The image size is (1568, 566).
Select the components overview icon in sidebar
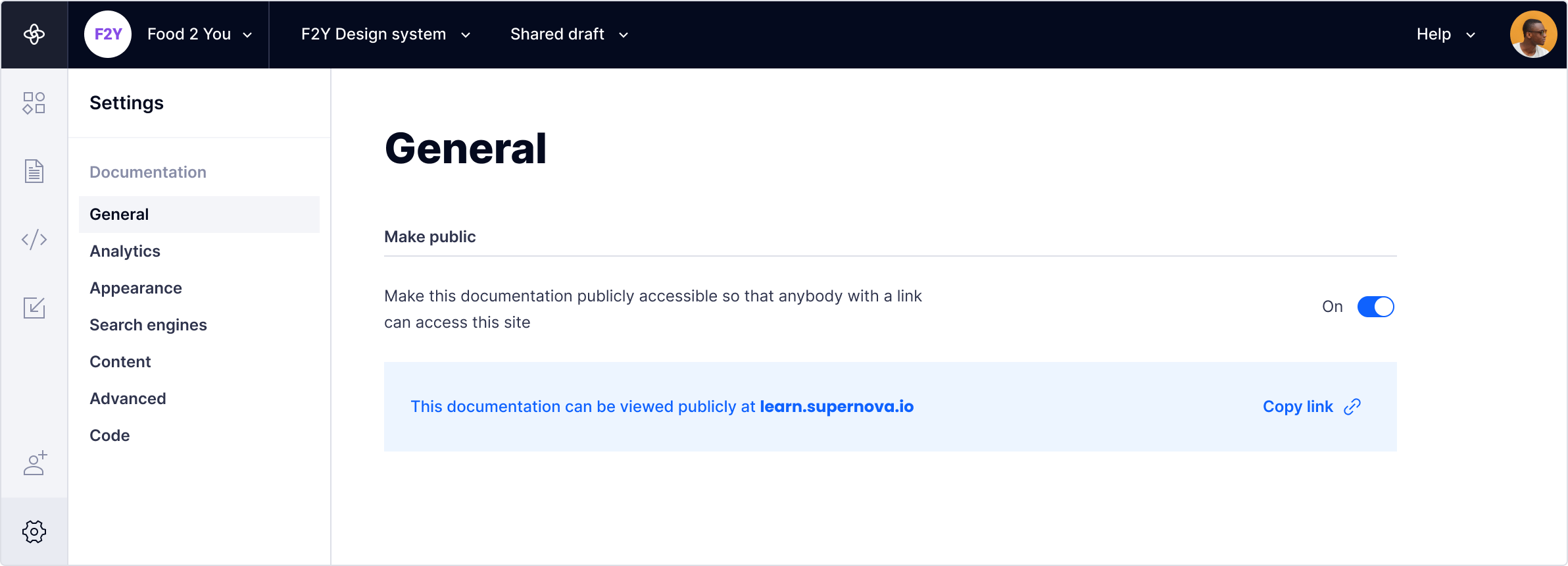34,103
